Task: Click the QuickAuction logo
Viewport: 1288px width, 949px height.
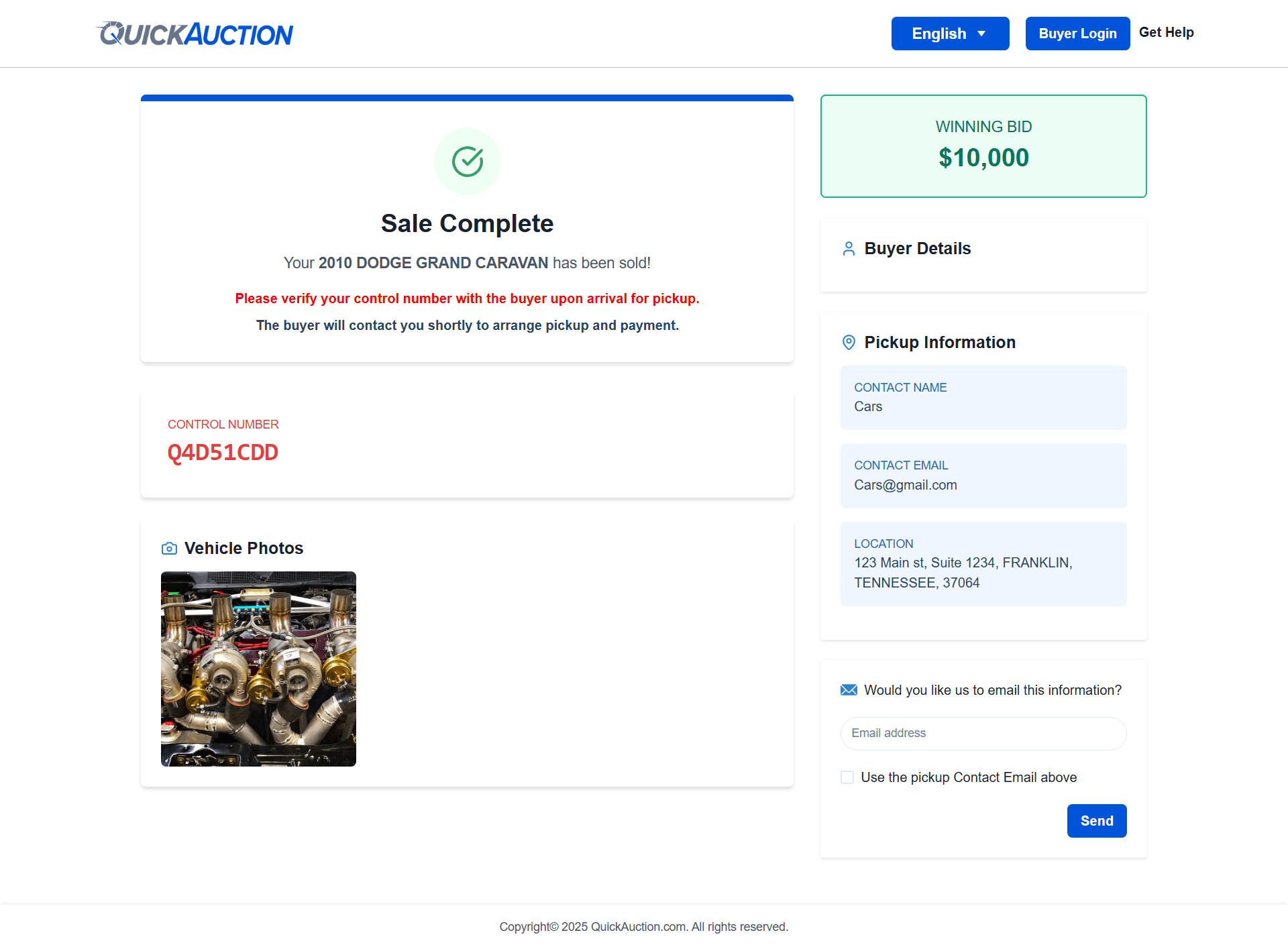Action: [195, 33]
